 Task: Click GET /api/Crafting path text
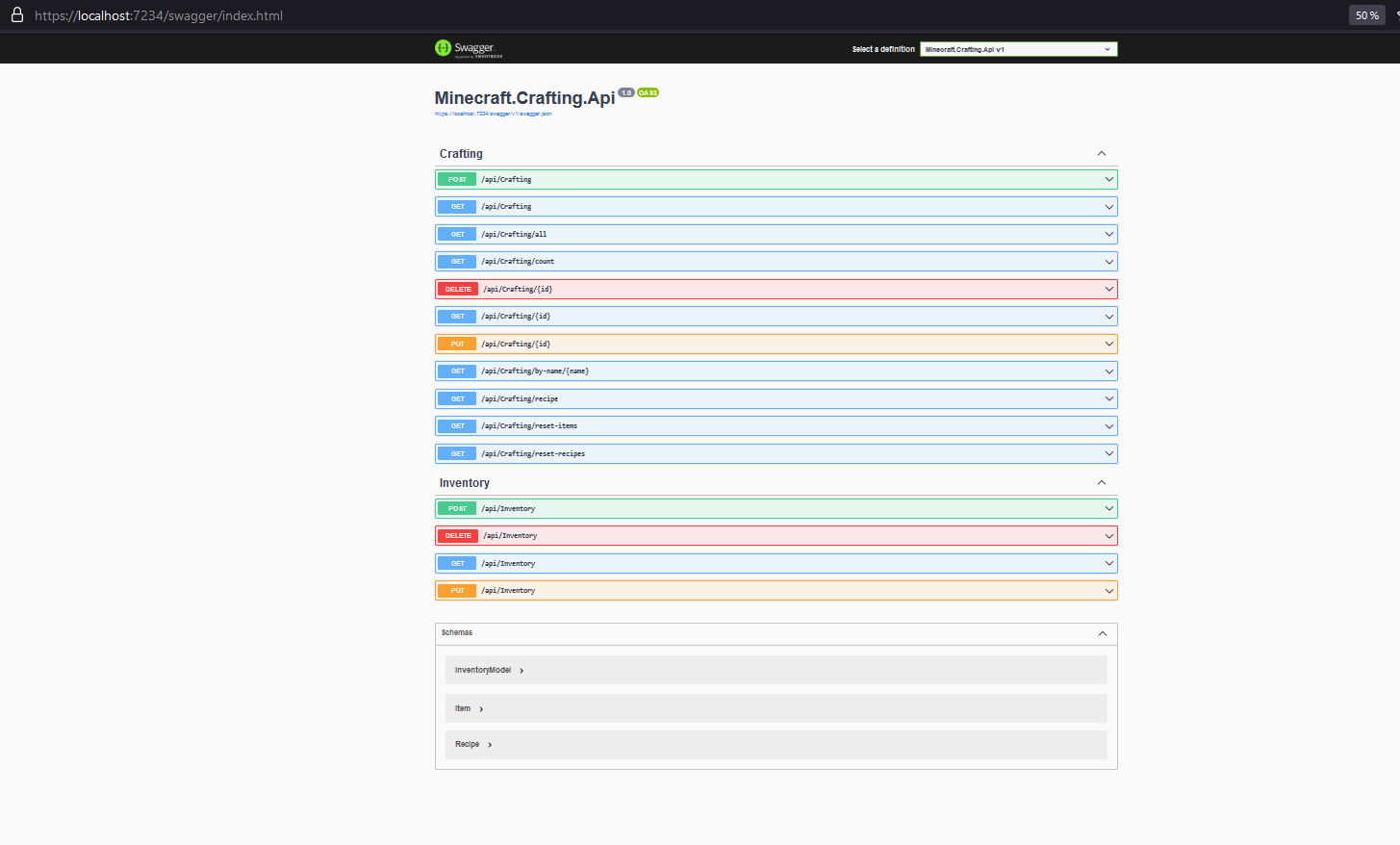coord(506,207)
